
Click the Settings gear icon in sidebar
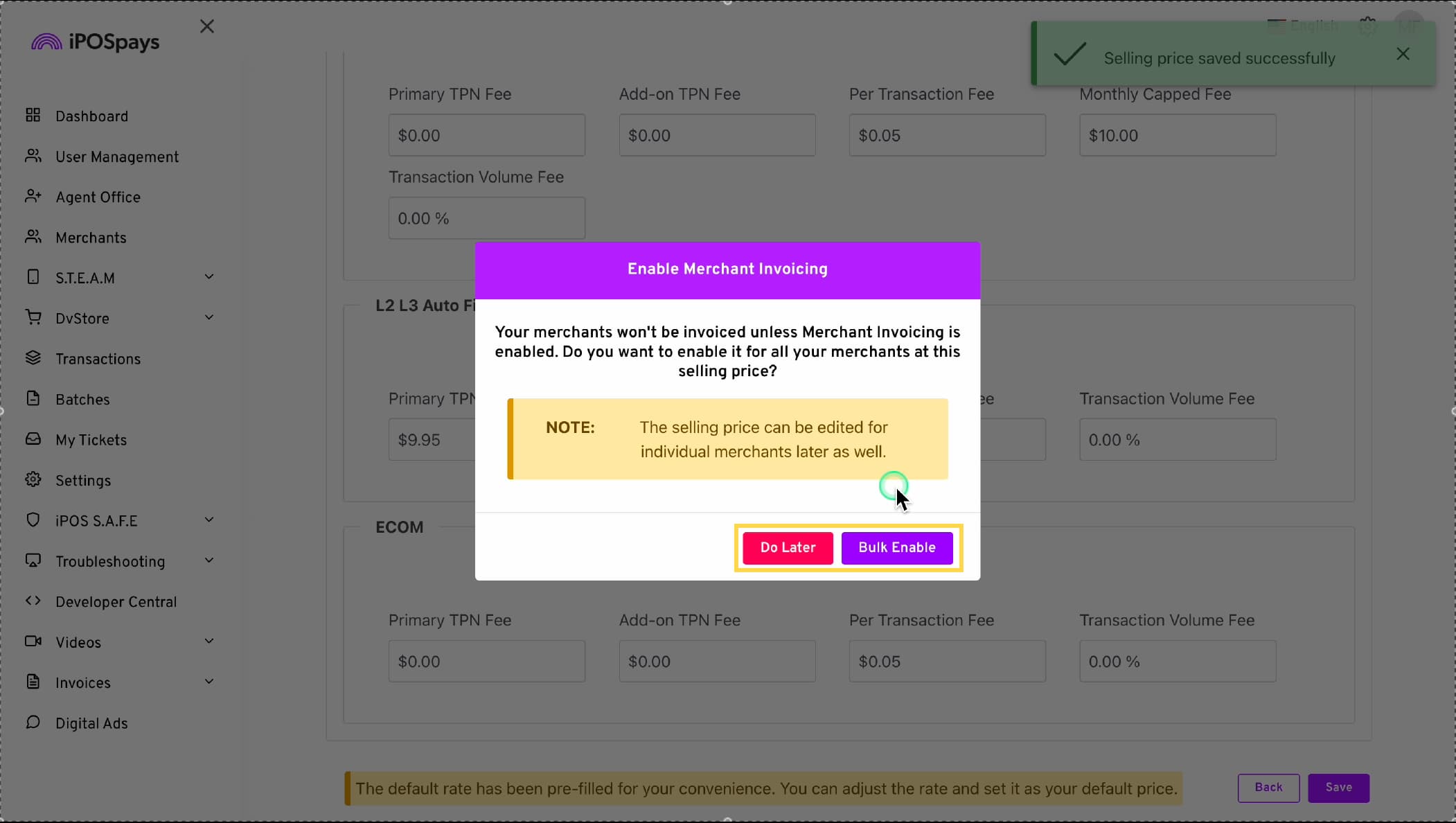click(x=33, y=479)
